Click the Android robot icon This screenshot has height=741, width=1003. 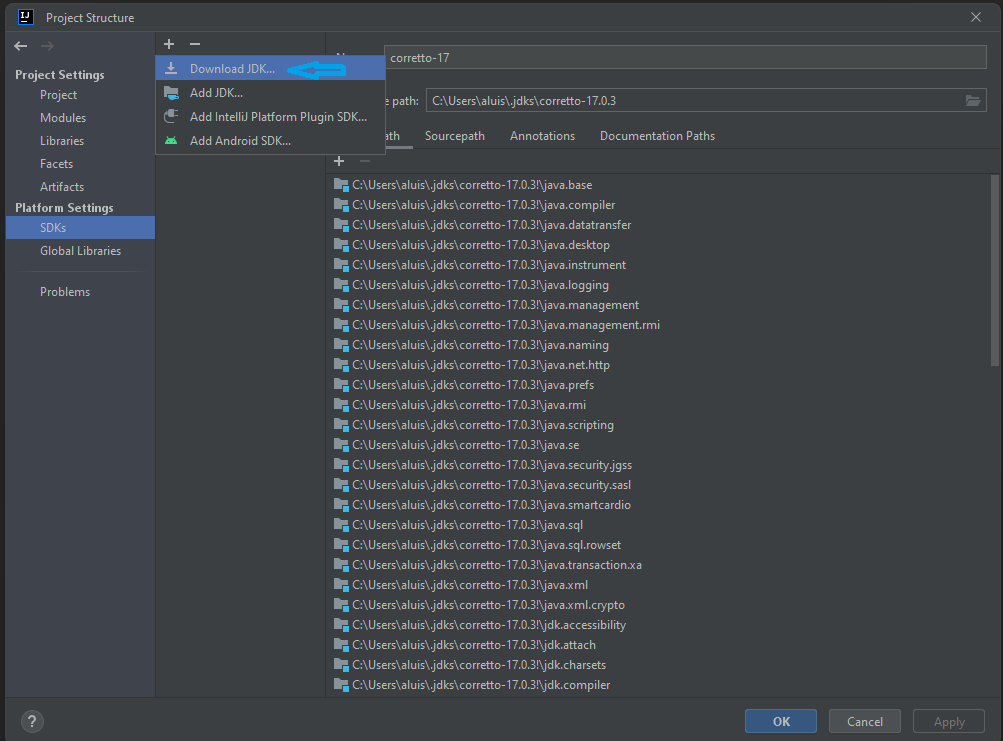click(x=171, y=141)
